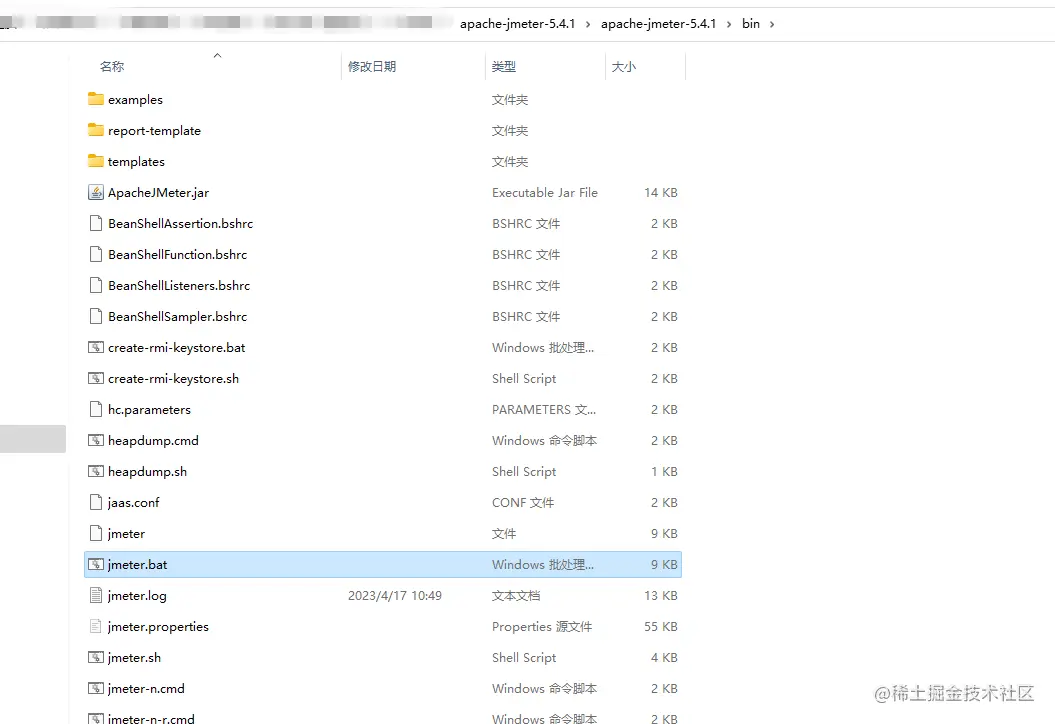Select the BeanShellSampler.bshrc file name
The width and height of the screenshot is (1055, 724).
pos(178,316)
